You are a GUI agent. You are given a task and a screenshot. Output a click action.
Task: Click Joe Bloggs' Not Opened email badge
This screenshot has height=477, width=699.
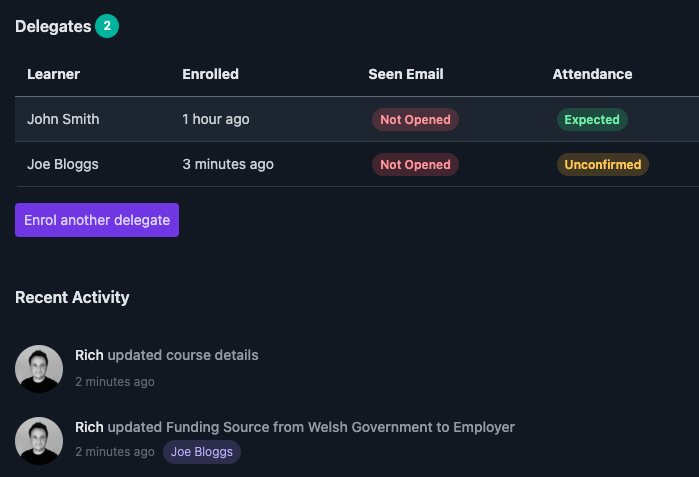[415, 164]
